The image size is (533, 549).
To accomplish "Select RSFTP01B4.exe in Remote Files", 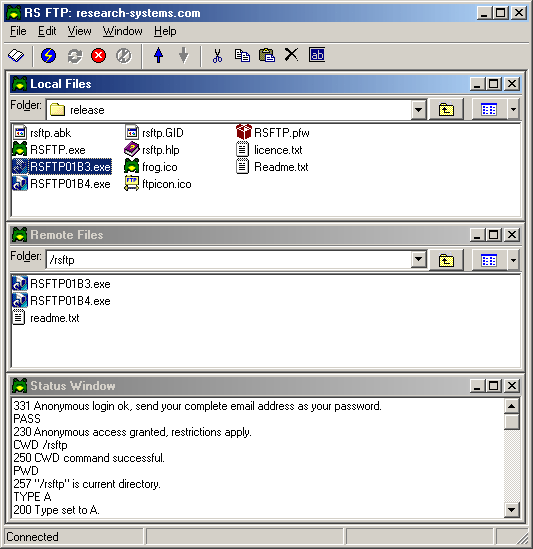I will (62, 301).
